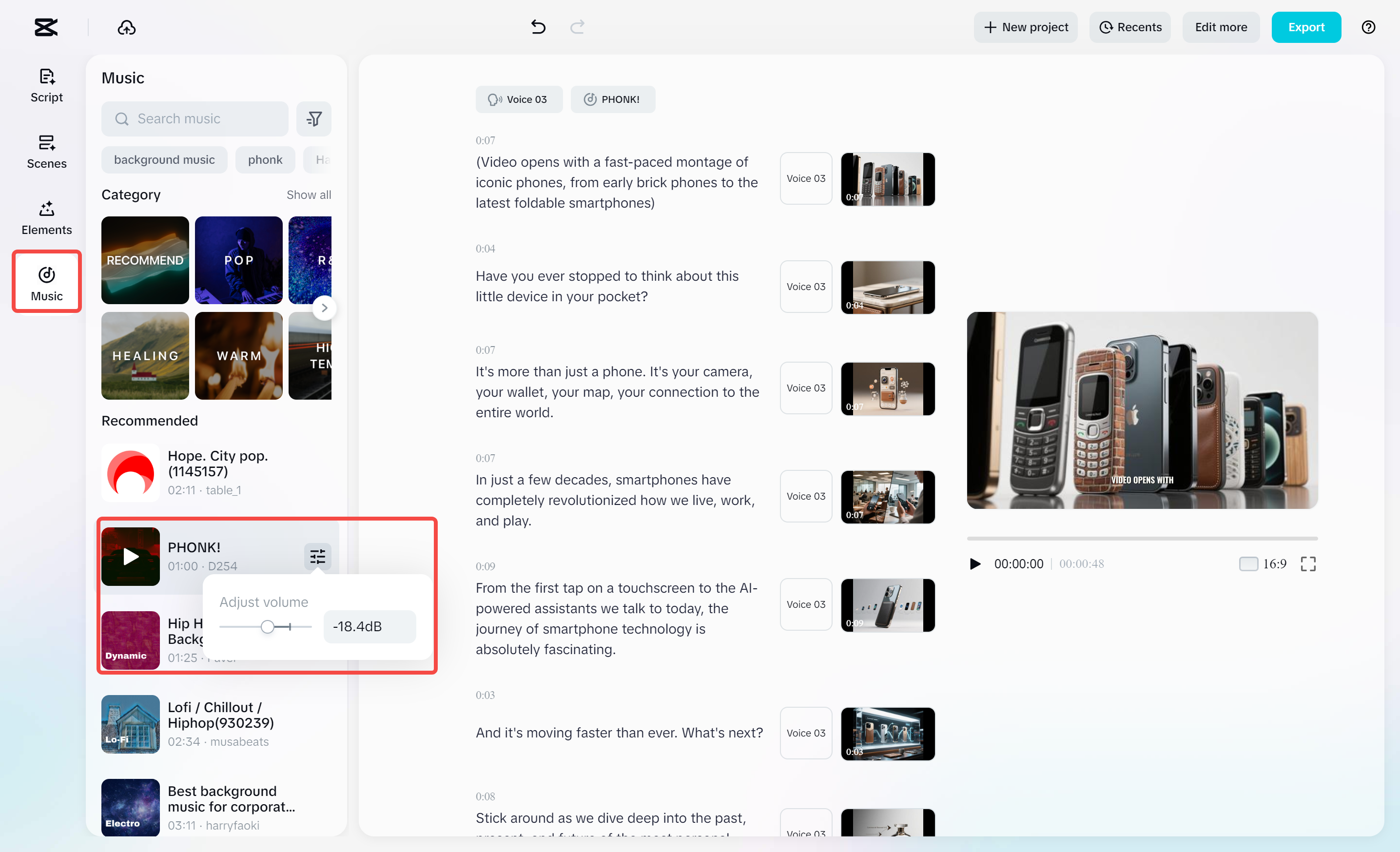
Task: Start a New project
Action: pyautogui.click(x=1026, y=27)
